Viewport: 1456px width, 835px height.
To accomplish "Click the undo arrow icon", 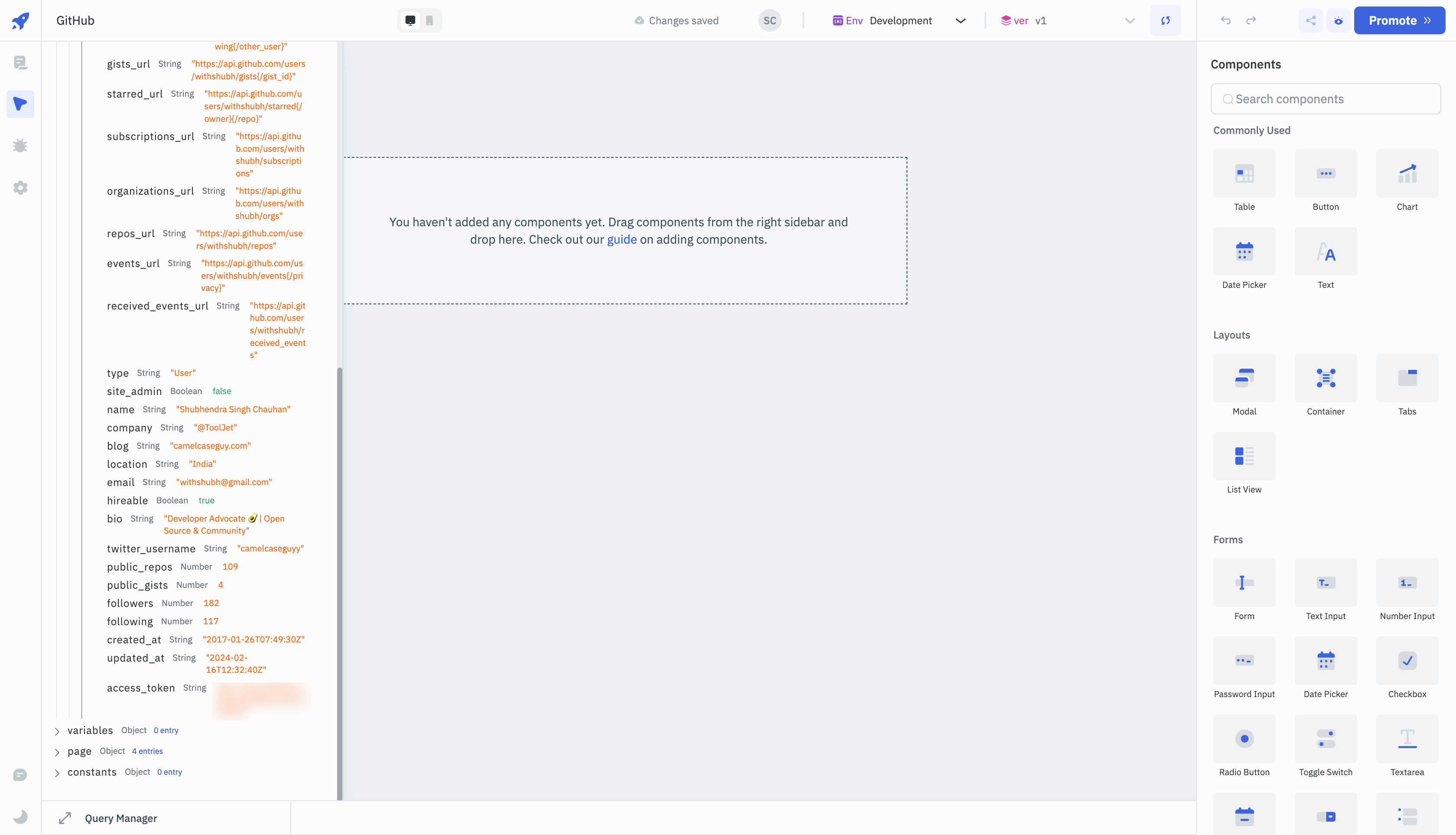I will (1225, 20).
